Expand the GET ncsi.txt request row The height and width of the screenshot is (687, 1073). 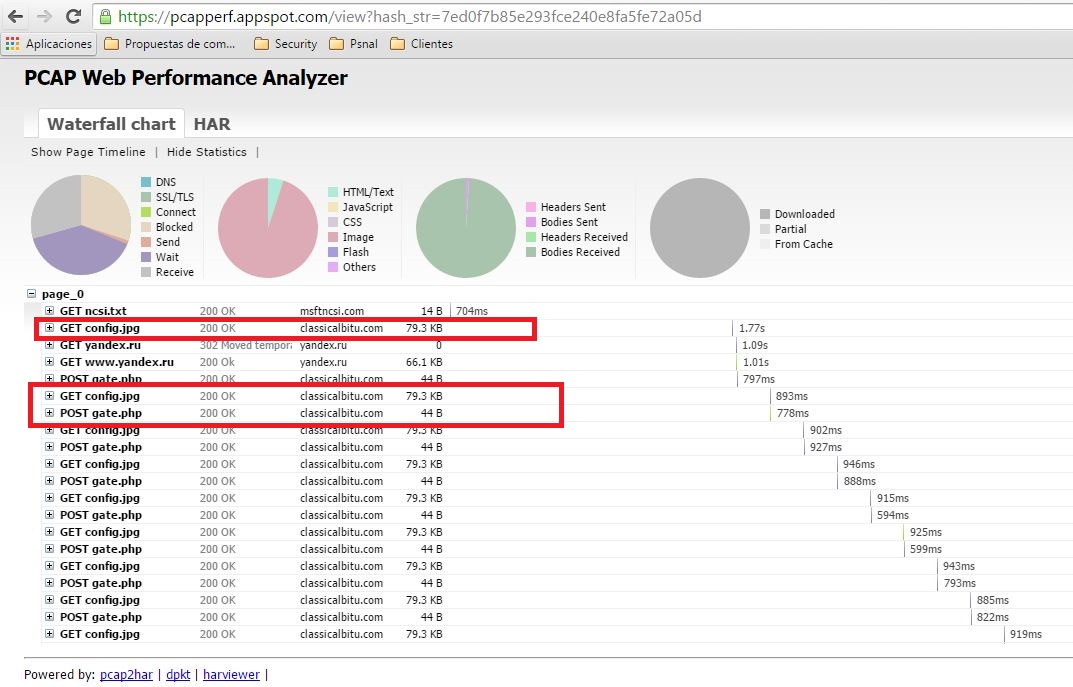49,311
